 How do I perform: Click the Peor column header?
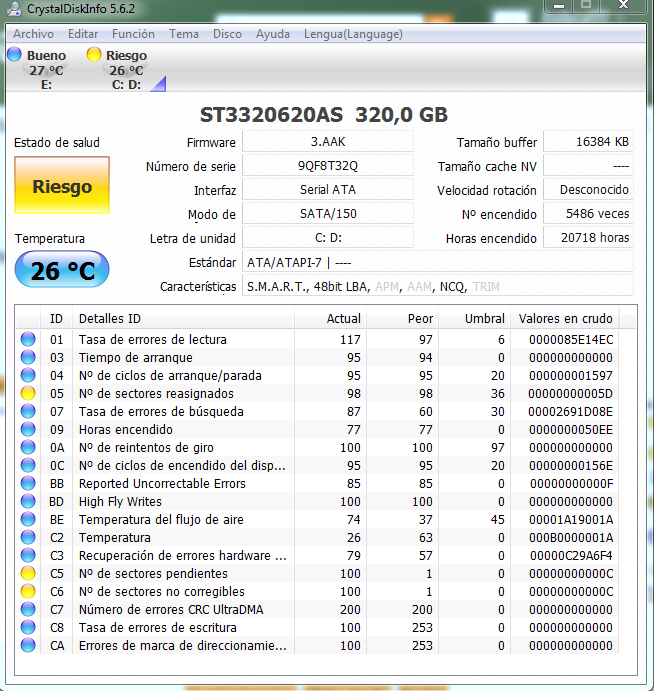[402, 318]
